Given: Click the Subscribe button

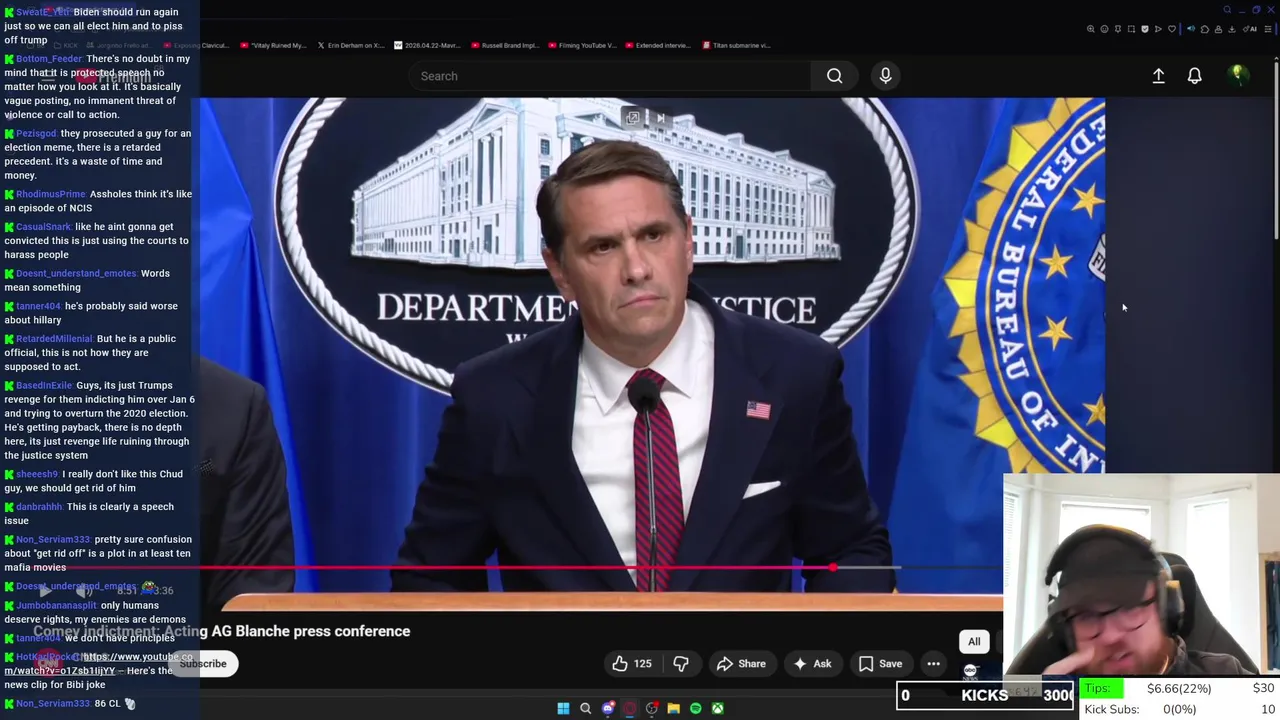Looking at the screenshot, I should [x=203, y=663].
